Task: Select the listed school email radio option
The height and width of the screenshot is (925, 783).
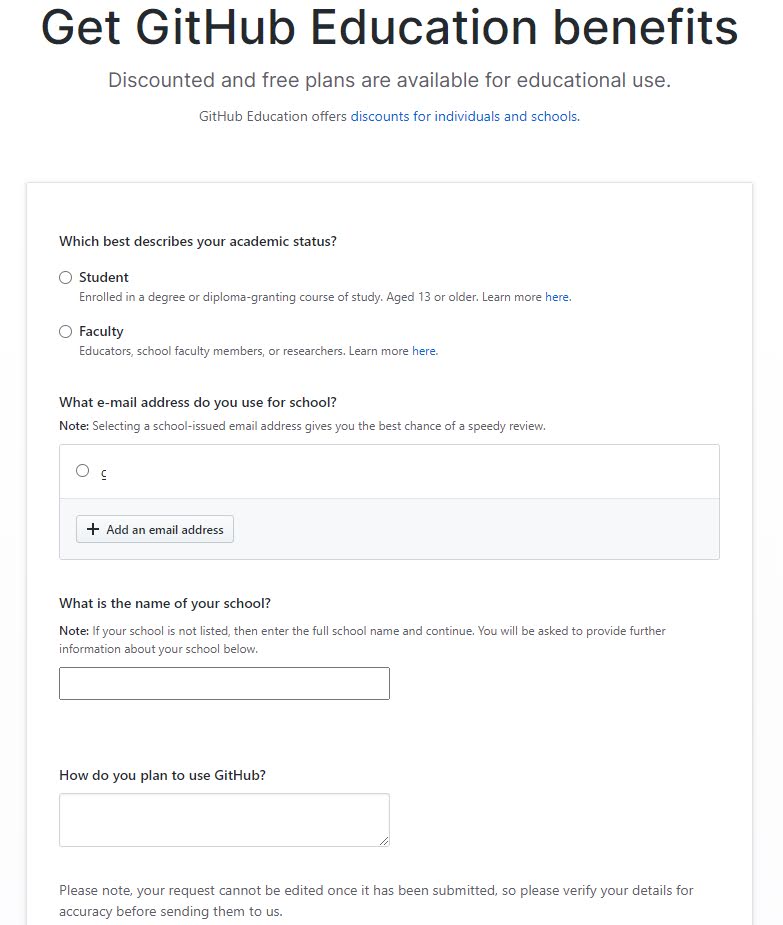Action: [x=83, y=471]
